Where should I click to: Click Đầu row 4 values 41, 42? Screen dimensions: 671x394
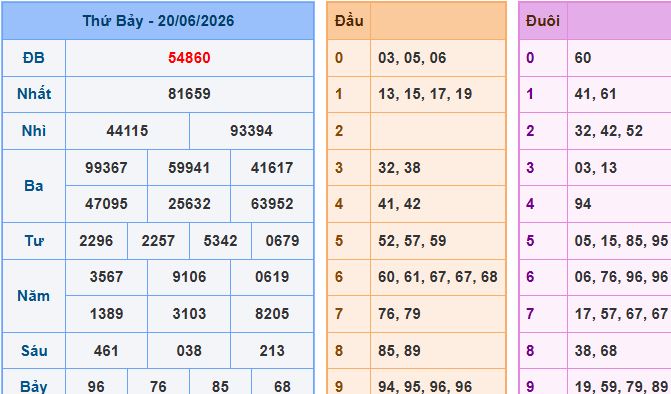click(x=399, y=204)
